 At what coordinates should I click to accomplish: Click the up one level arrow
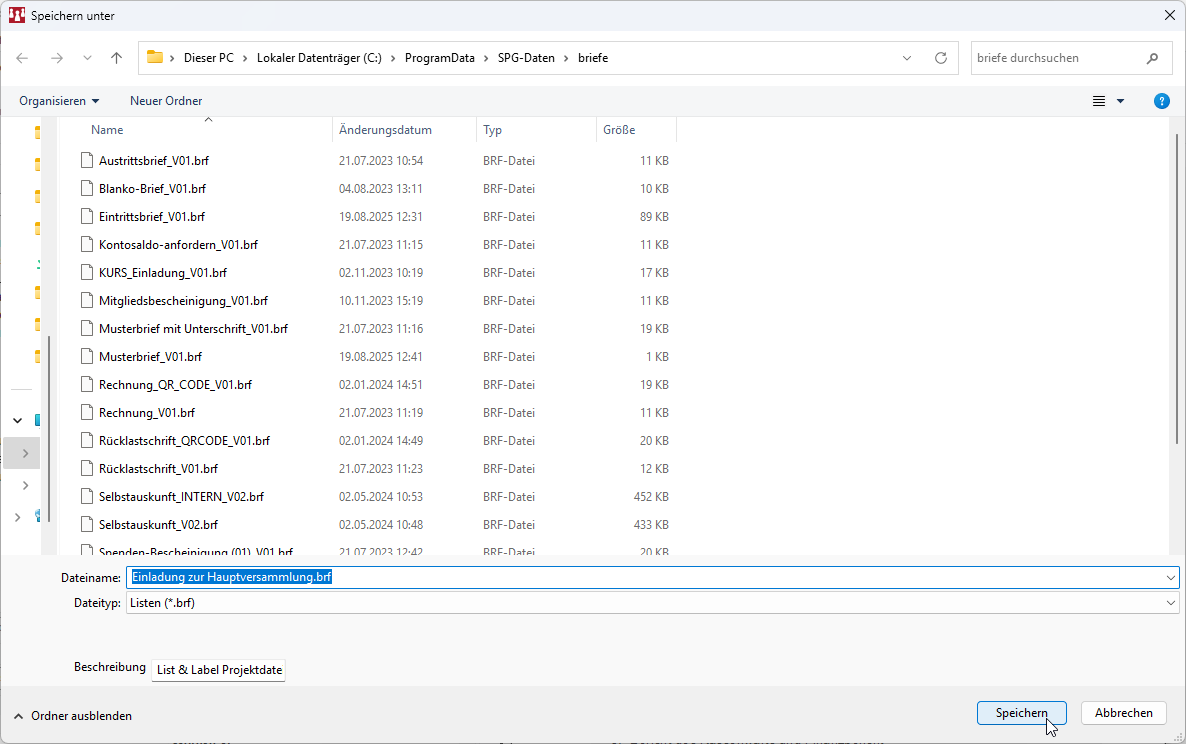pos(116,58)
